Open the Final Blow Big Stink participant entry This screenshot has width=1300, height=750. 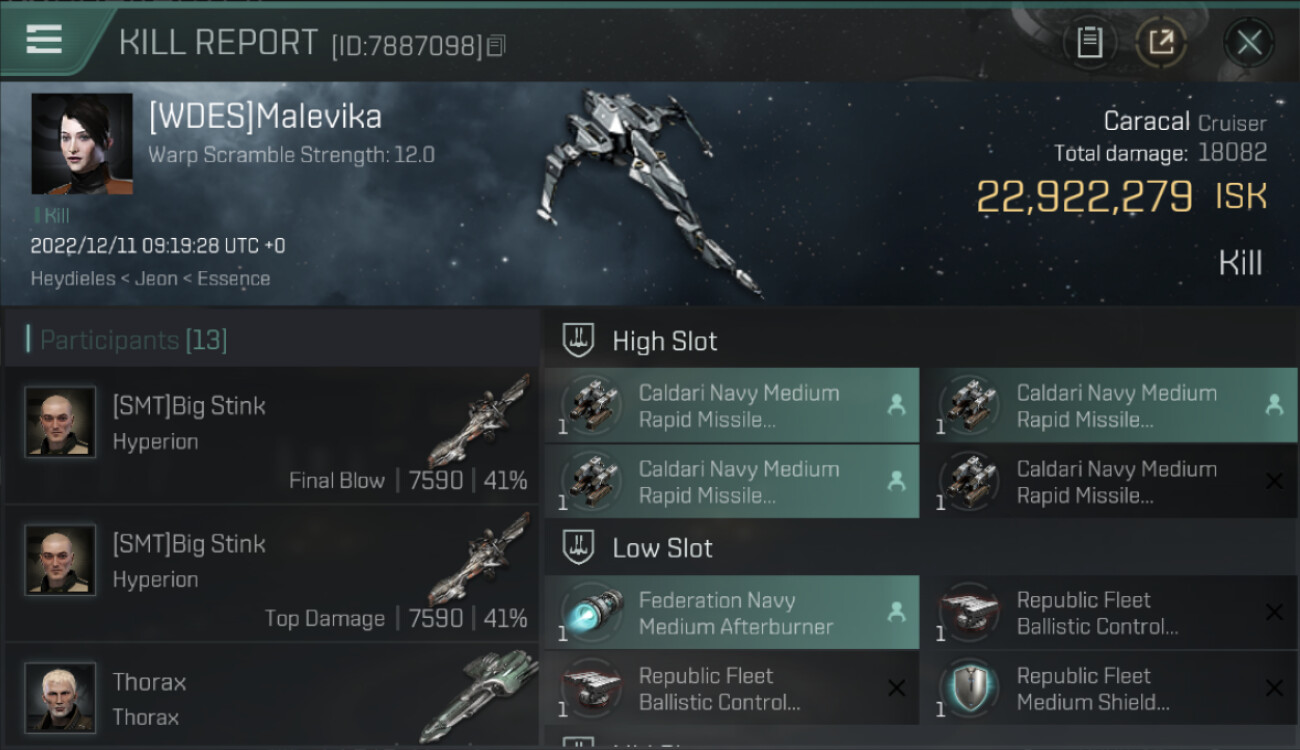point(272,435)
